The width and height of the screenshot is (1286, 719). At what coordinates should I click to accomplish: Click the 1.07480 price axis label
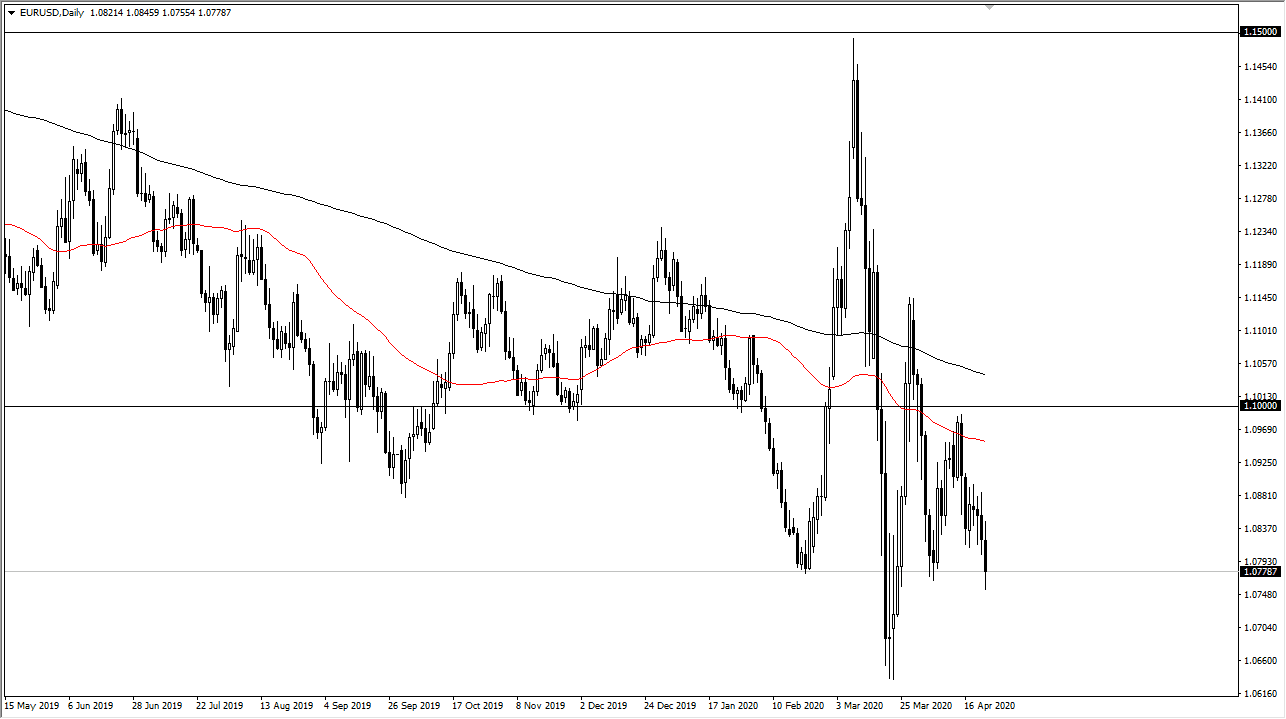point(1260,595)
